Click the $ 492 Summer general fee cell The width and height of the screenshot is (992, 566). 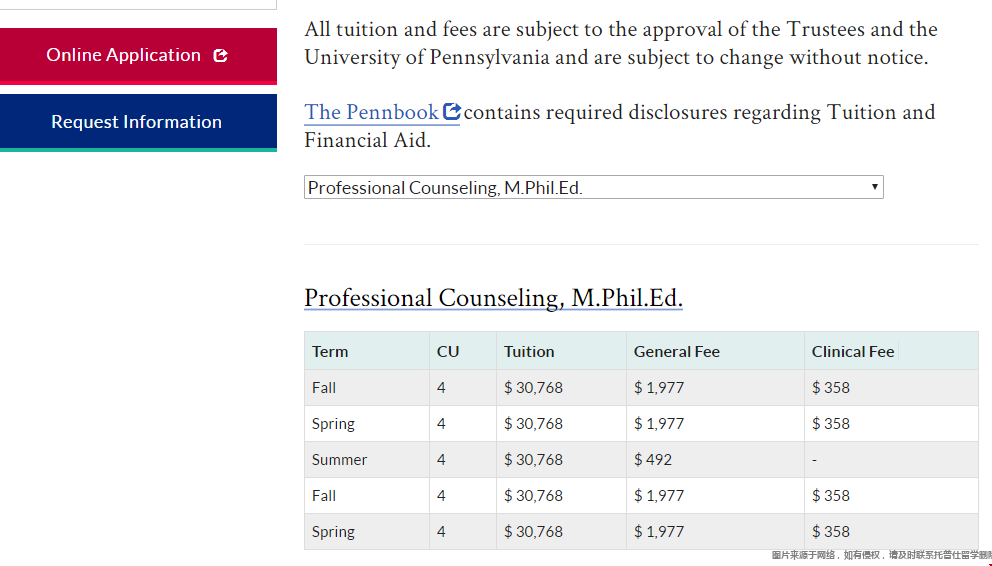pyautogui.click(x=652, y=460)
